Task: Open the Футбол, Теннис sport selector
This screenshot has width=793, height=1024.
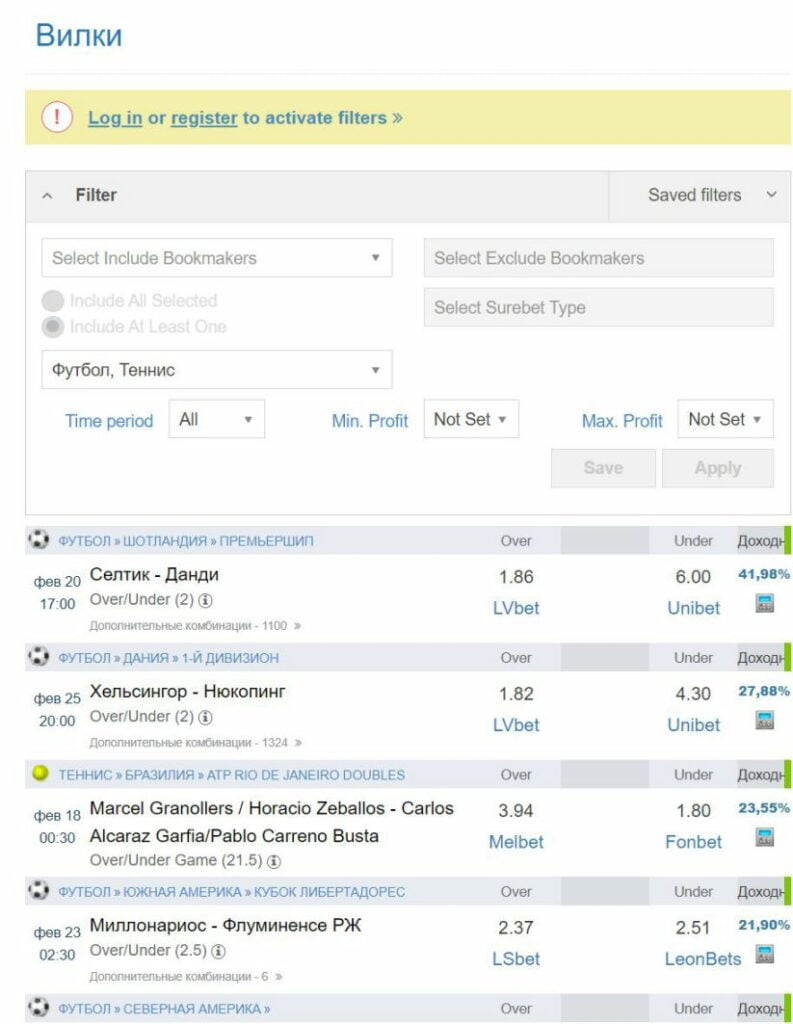Action: (x=216, y=370)
